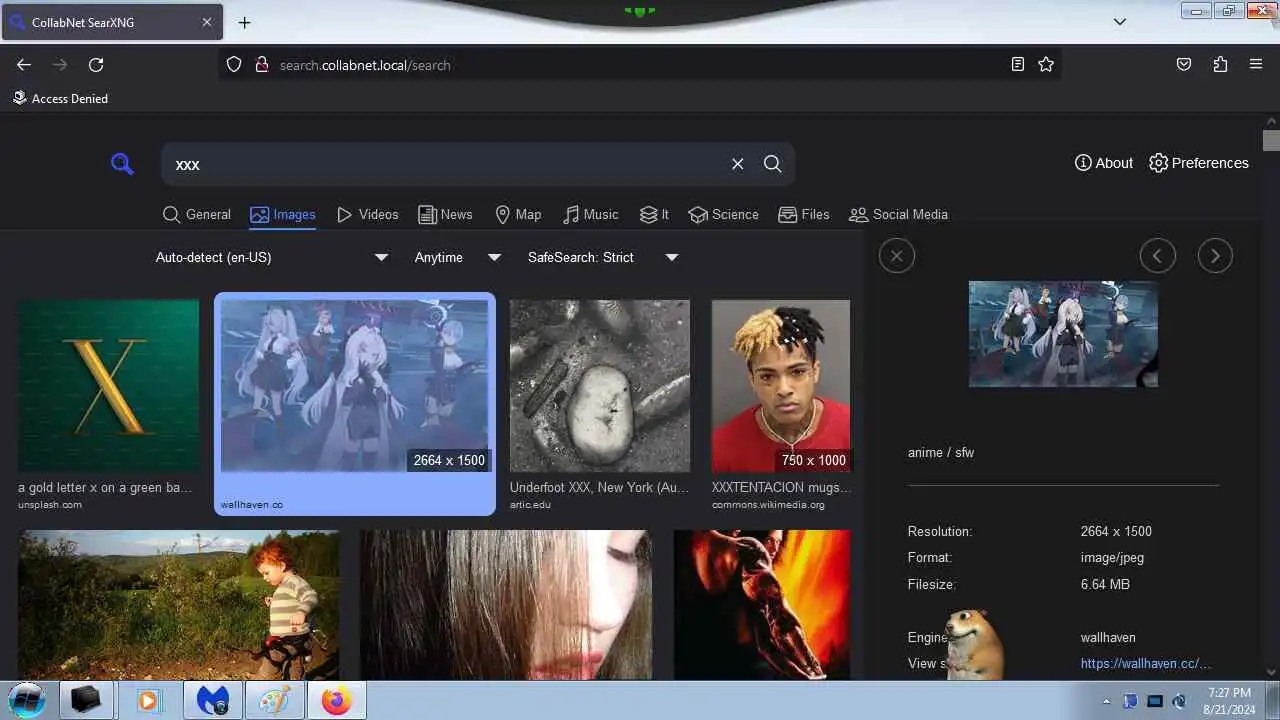Open the Paint taskbar icon
Image resolution: width=1280 pixels, height=720 pixels.
pyautogui.click(x=274, y=700)
